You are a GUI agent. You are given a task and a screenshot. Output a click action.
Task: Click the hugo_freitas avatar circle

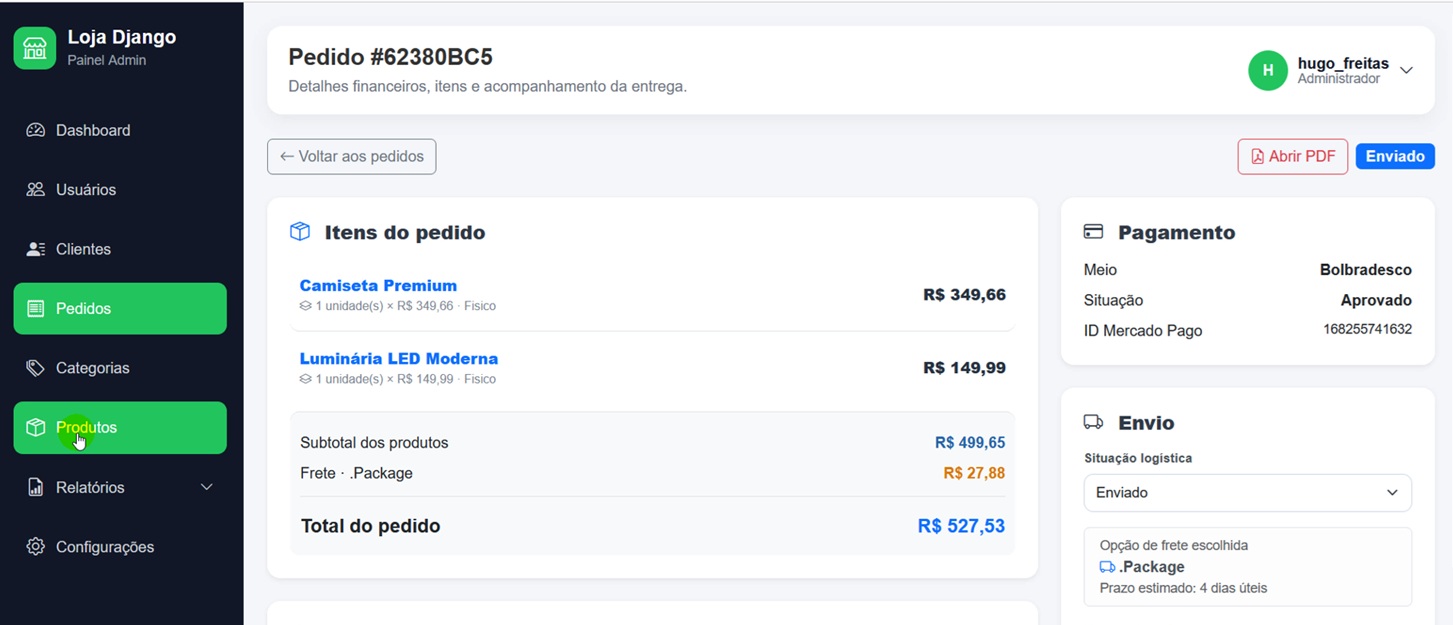[1268, 70]
